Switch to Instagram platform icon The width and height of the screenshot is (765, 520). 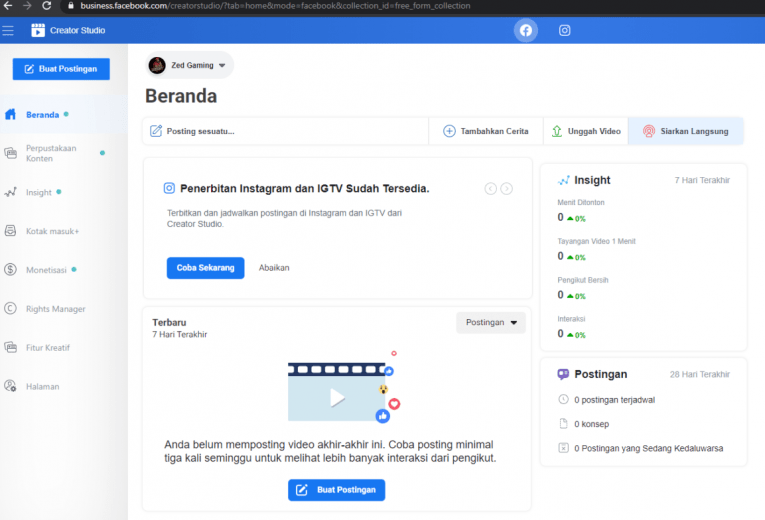coord(564,31)
